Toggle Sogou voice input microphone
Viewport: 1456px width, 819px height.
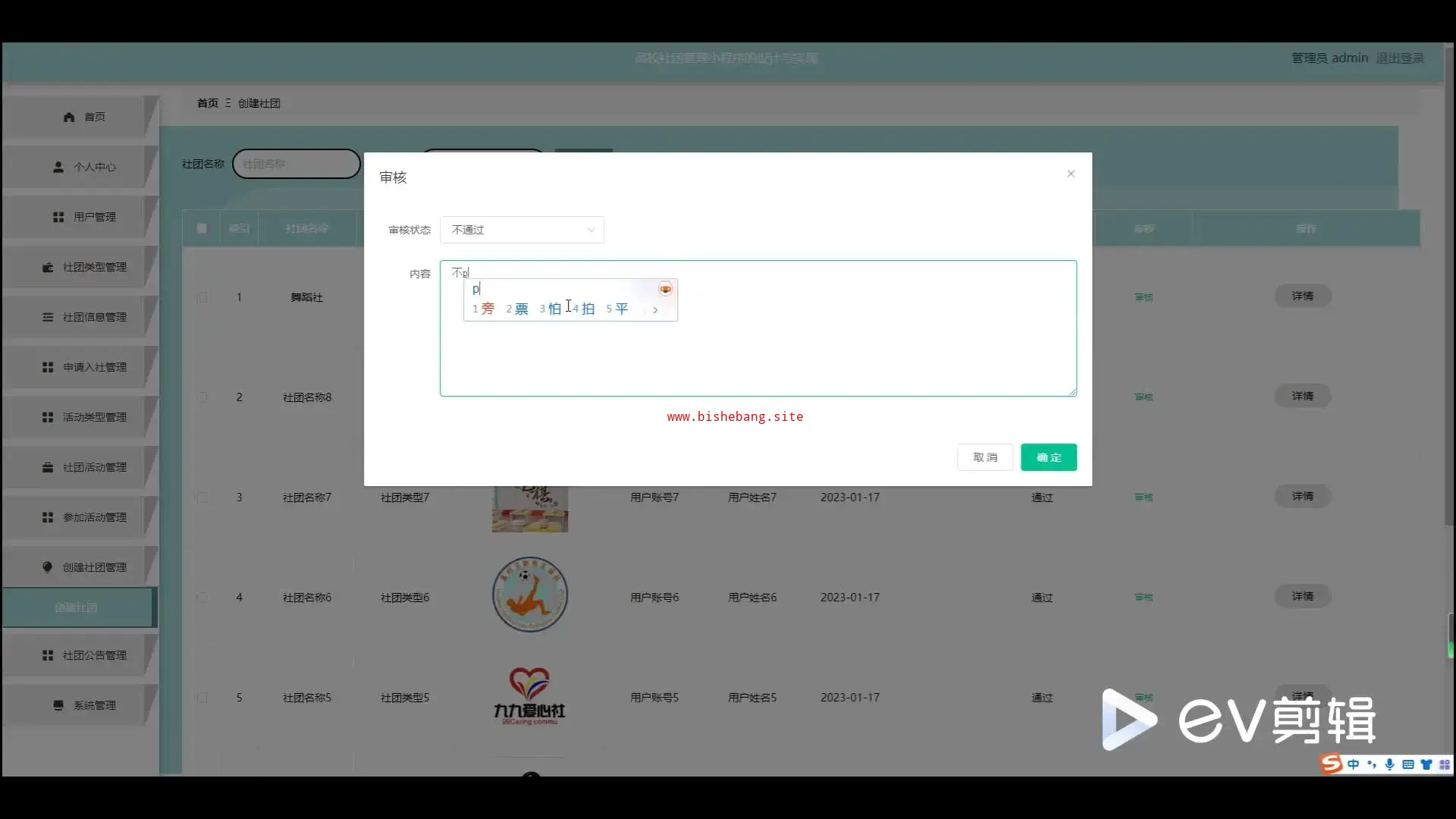(1389, 764)
